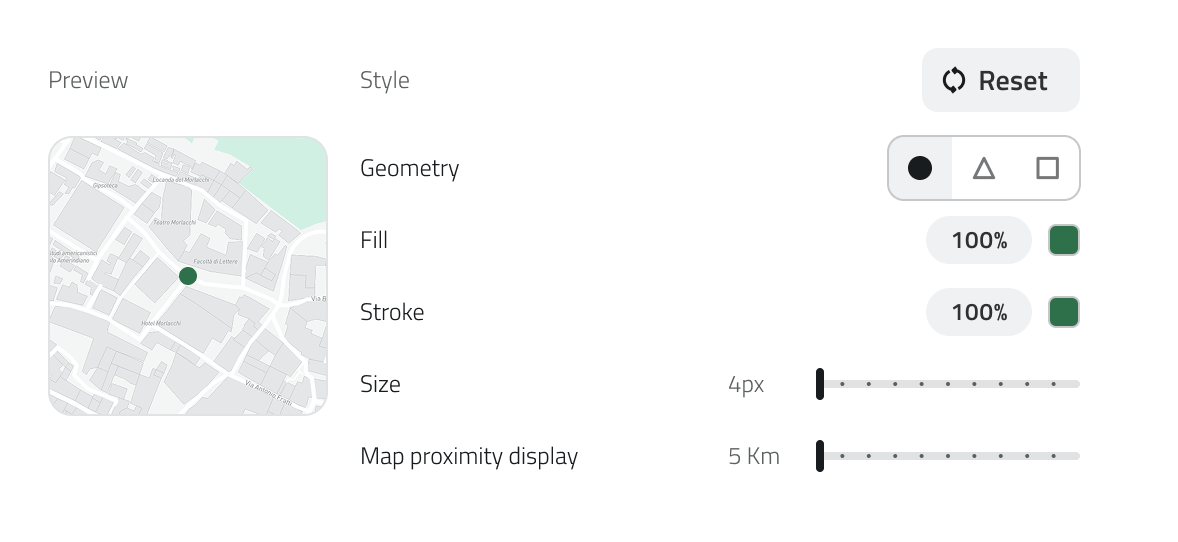Click the circular arrows Reset icon

[x=954, y=80]
